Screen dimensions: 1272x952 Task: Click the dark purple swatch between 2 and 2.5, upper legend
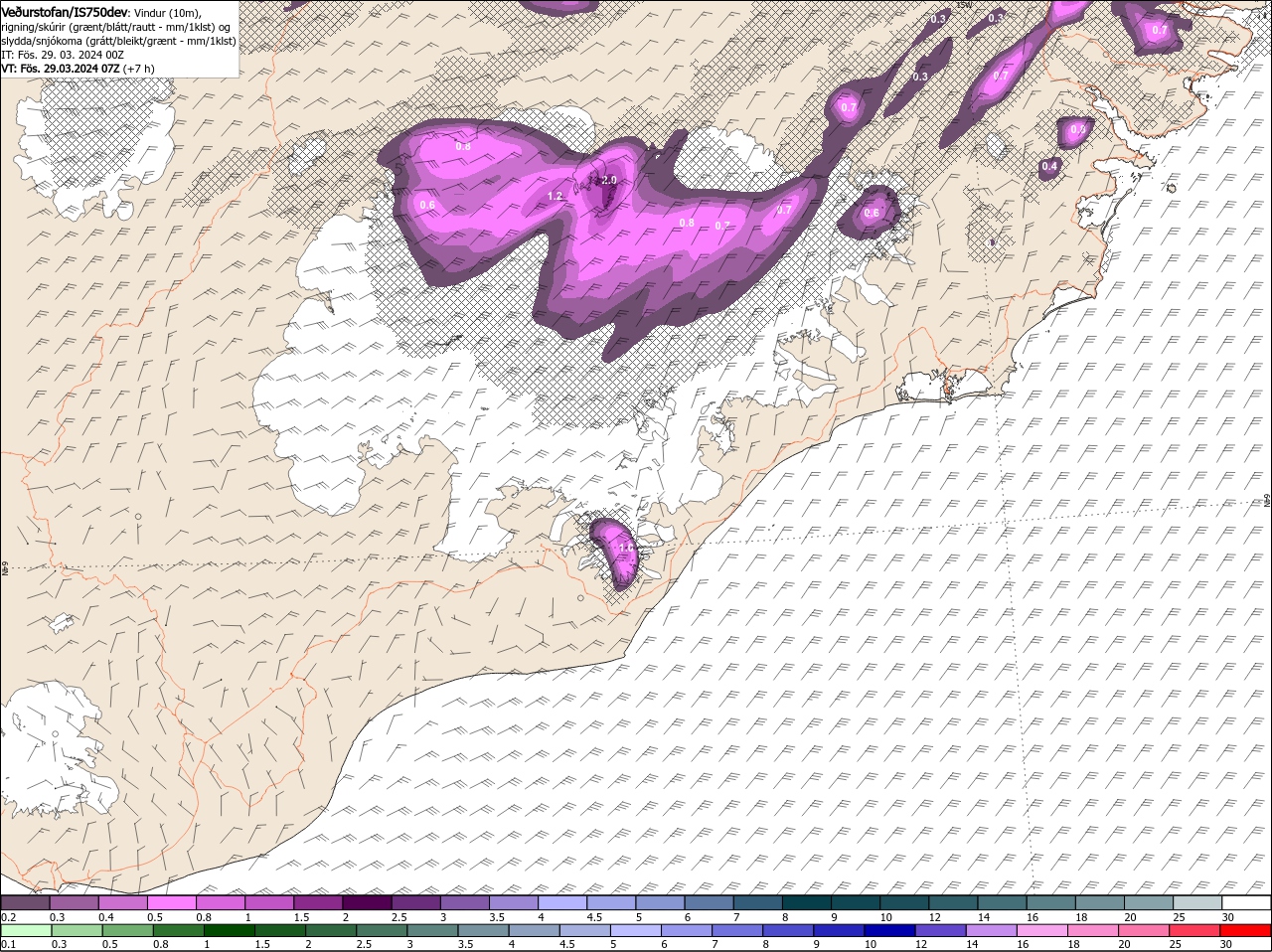(366, 902)
